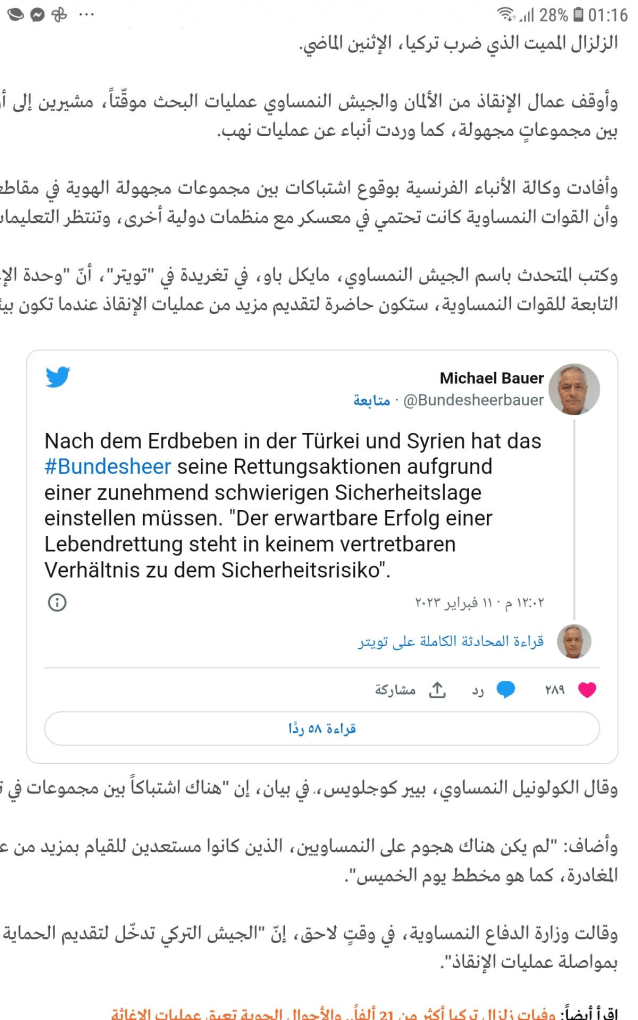Click the small avatar beside conversation link
638x1020 pixels.
[x=574, y=641]
